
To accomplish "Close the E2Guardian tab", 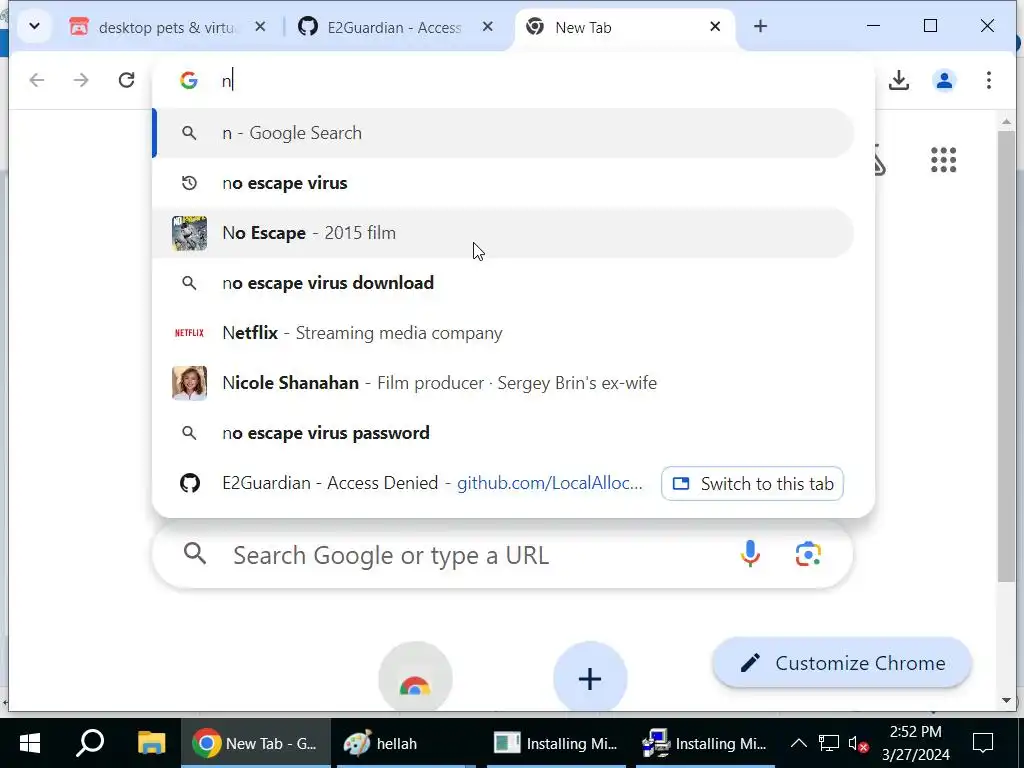I will [488, 27].
